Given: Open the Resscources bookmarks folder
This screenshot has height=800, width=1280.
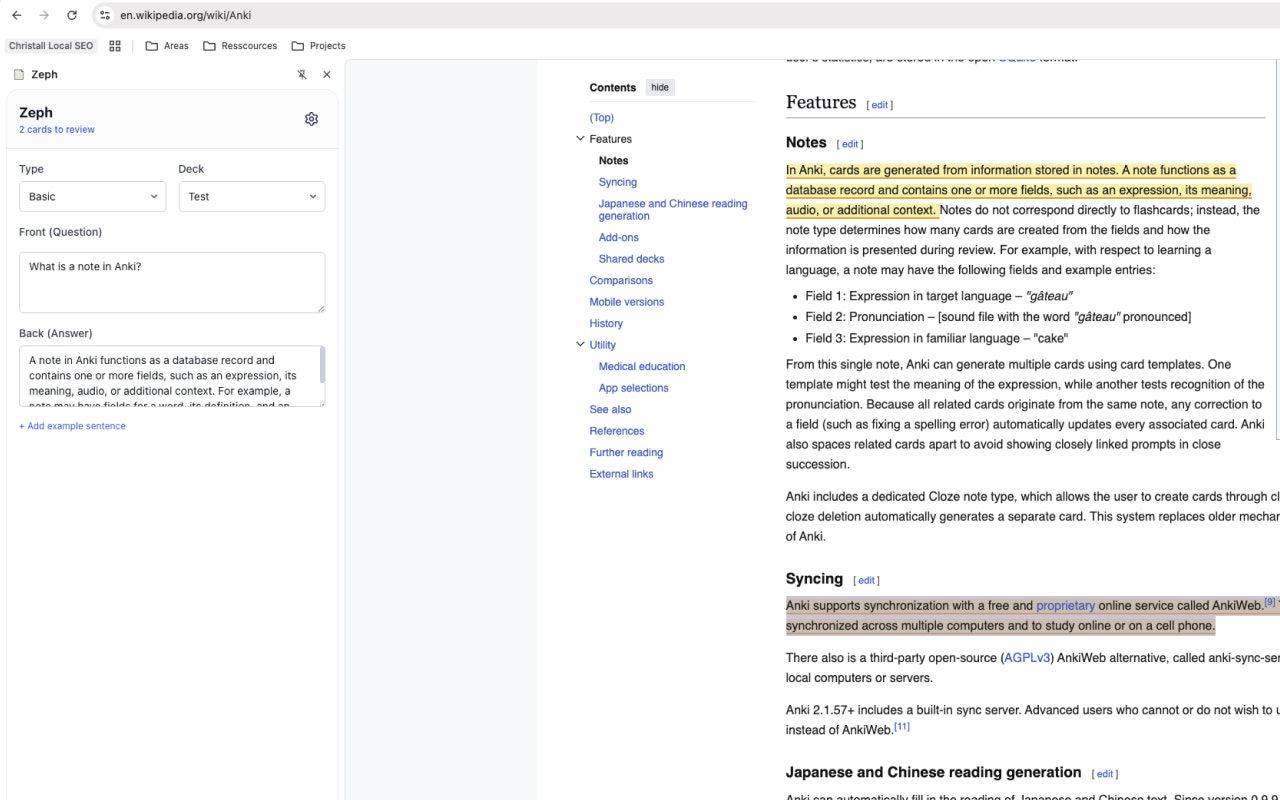Looking at the screenshot, I should [240, 46].
